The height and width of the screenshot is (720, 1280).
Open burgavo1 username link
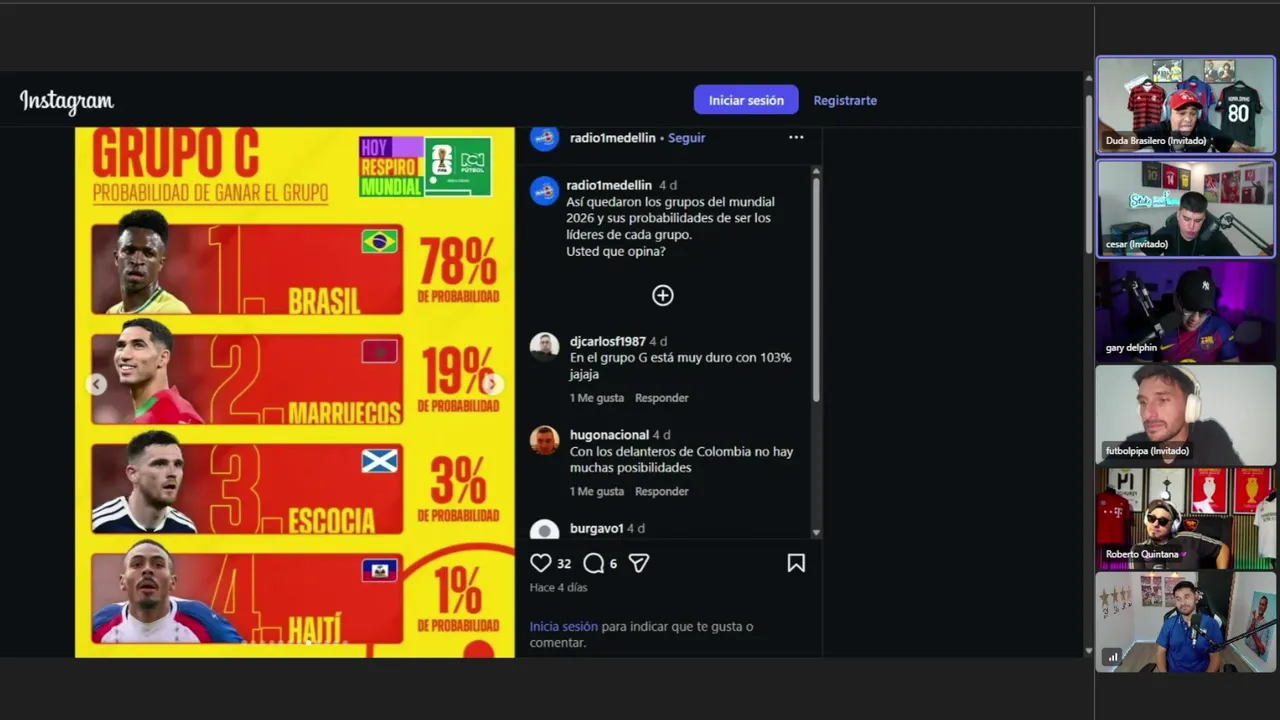[597, 528]
